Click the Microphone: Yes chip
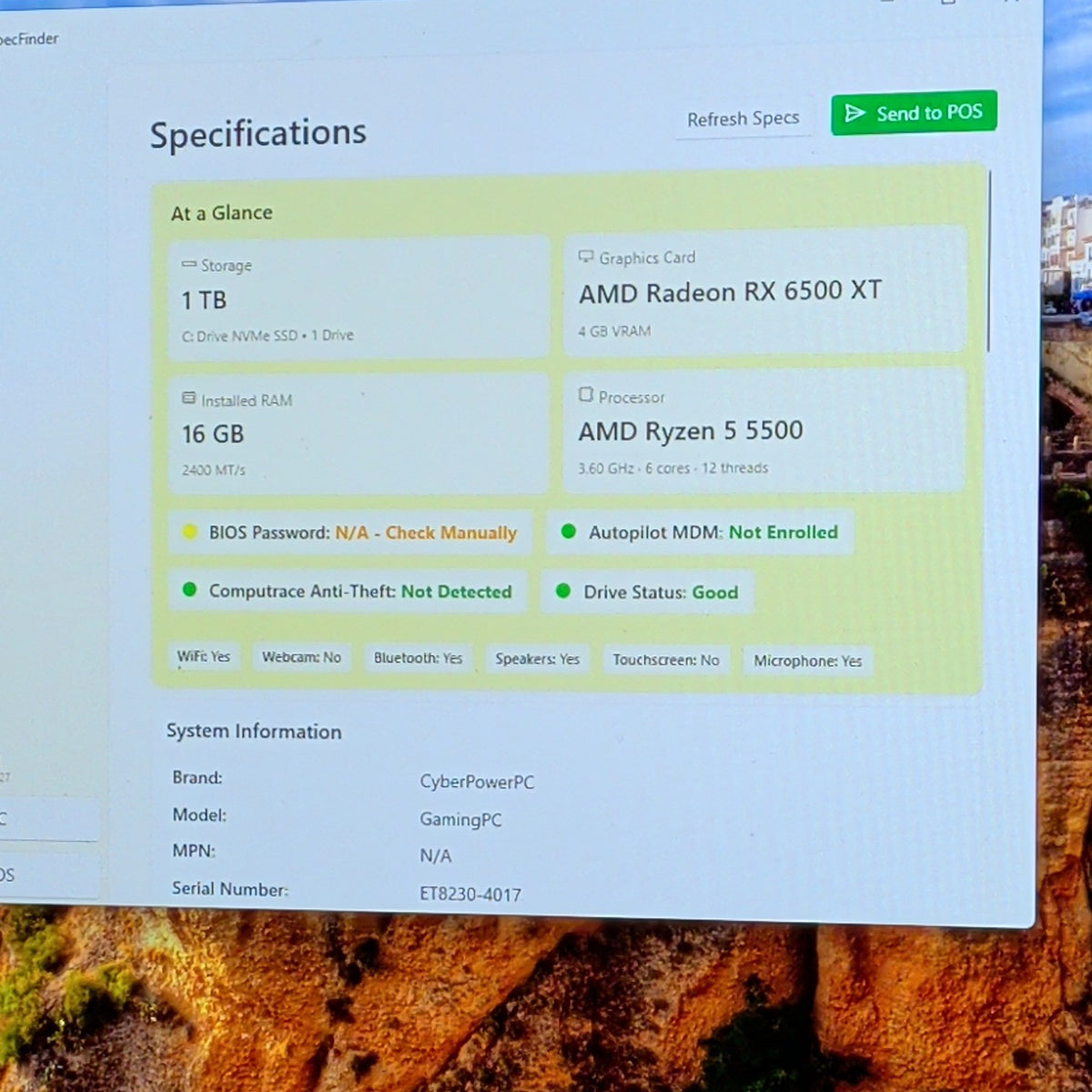The image size is (1092, 1092). (807, 661)
